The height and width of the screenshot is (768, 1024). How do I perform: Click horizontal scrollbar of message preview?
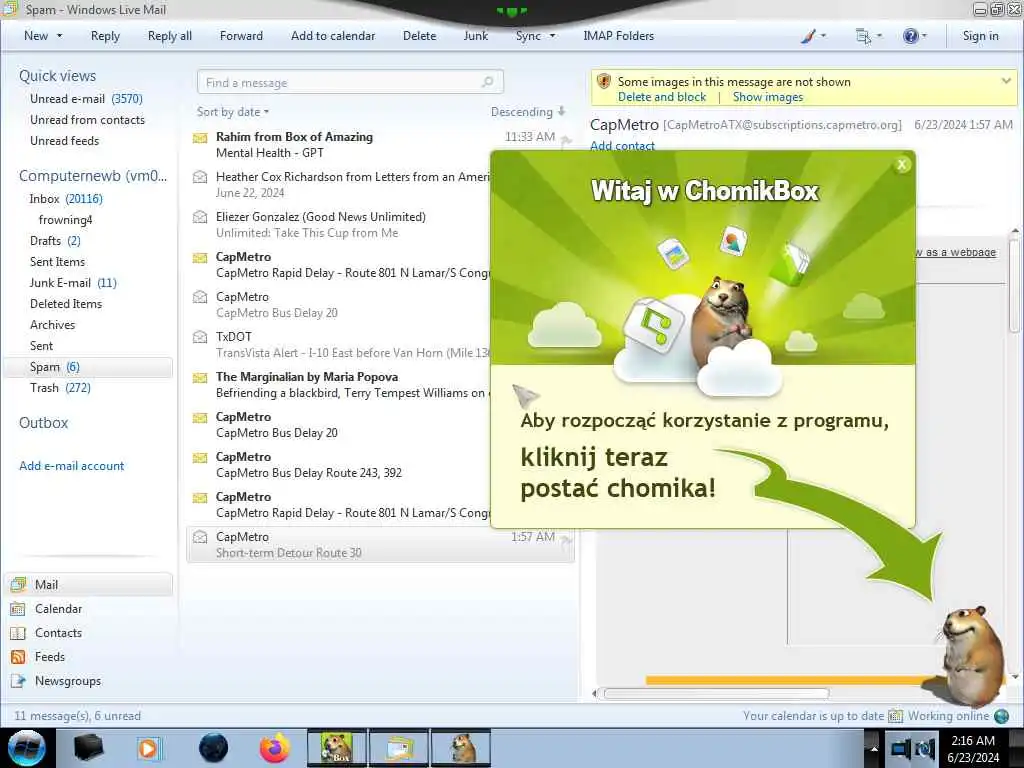tap(716, 694)
